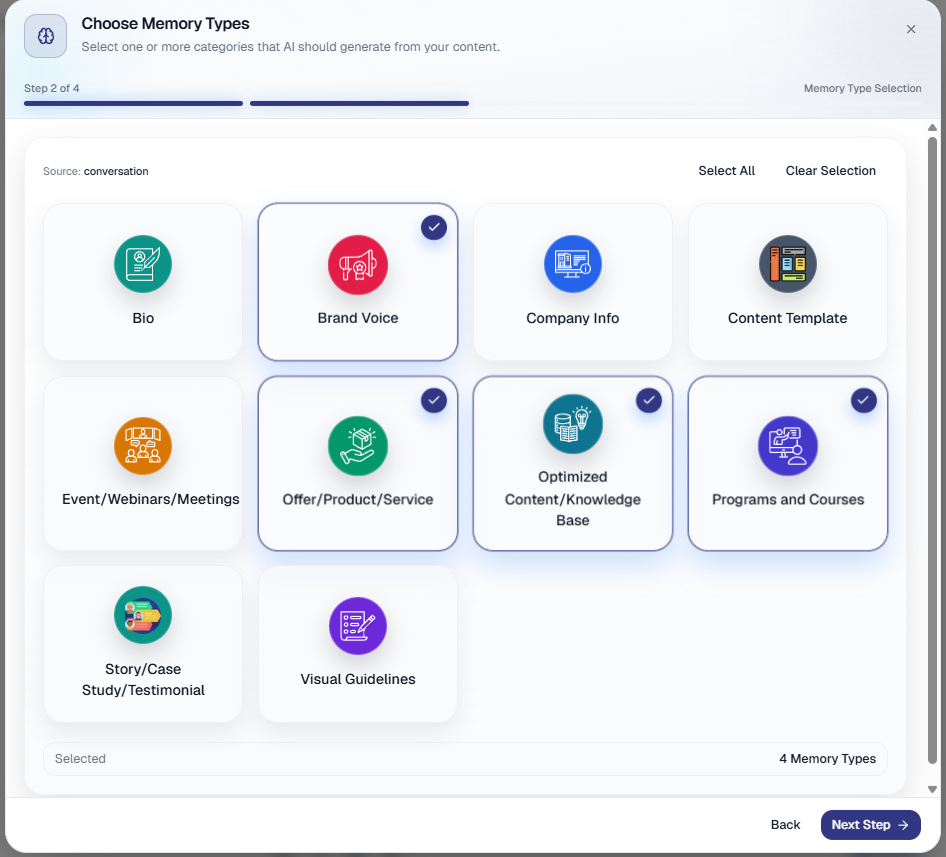Click the Company Info monitor icon
The width and height of the screenshot is (946, 857).
click(x=573, y=264)
